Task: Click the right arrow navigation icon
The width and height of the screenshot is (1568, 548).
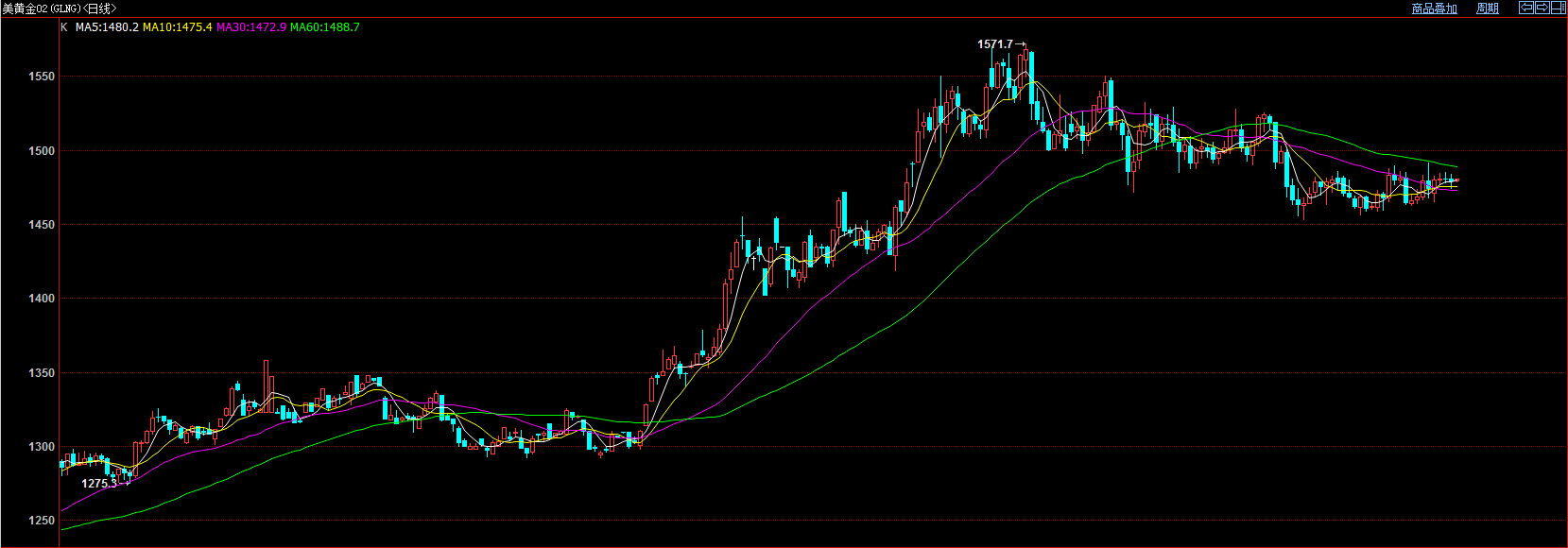Action: point(1542,8)
